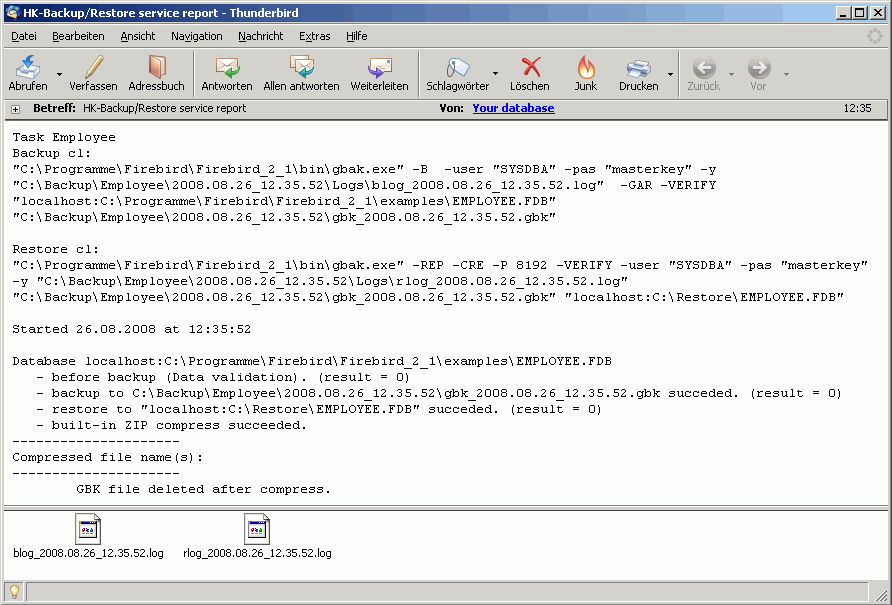Select attachment blog_2008.08.26_12.35.52.log
This screenshot has width=892, height=605.
88,537
